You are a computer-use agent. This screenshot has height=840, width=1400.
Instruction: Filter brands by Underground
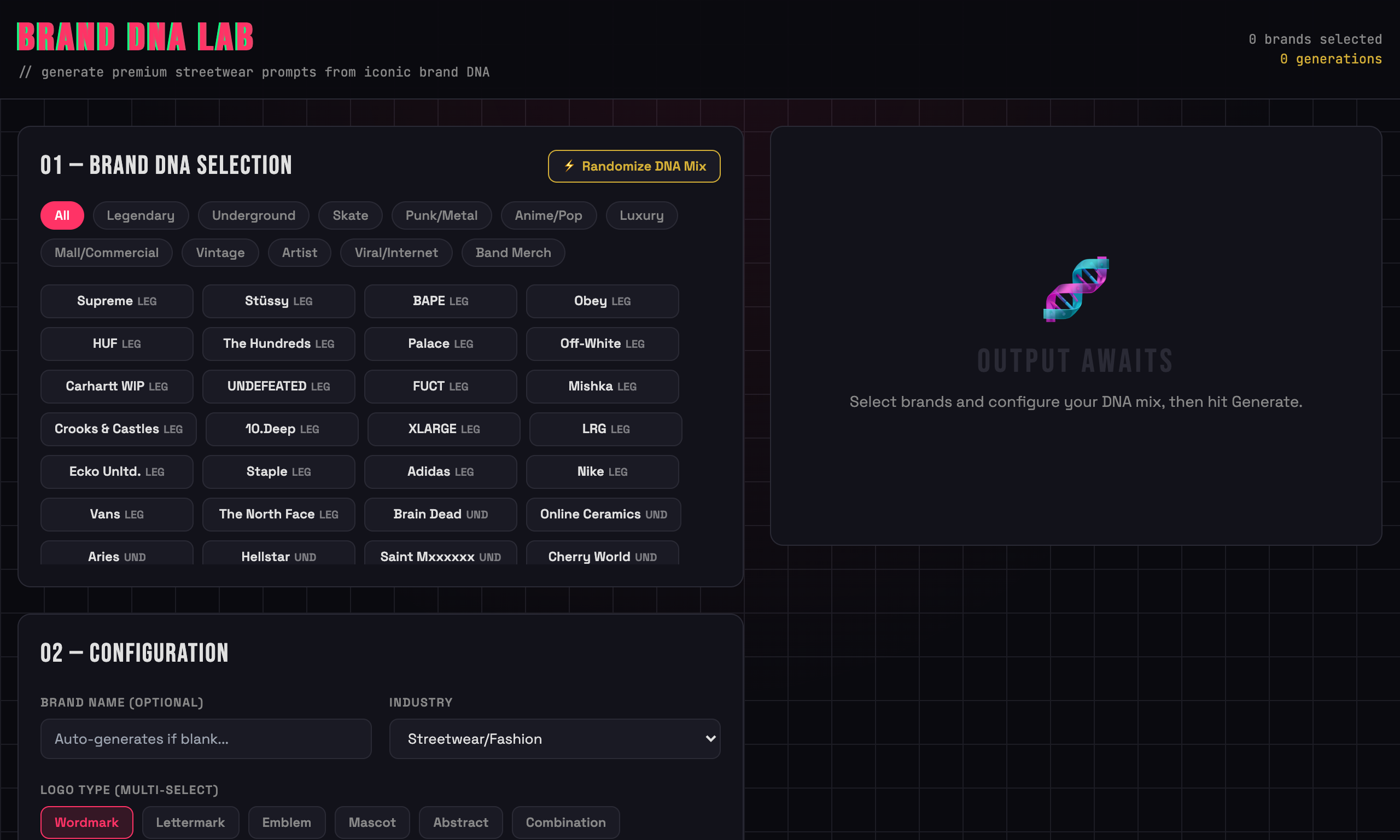pos(254,215)
